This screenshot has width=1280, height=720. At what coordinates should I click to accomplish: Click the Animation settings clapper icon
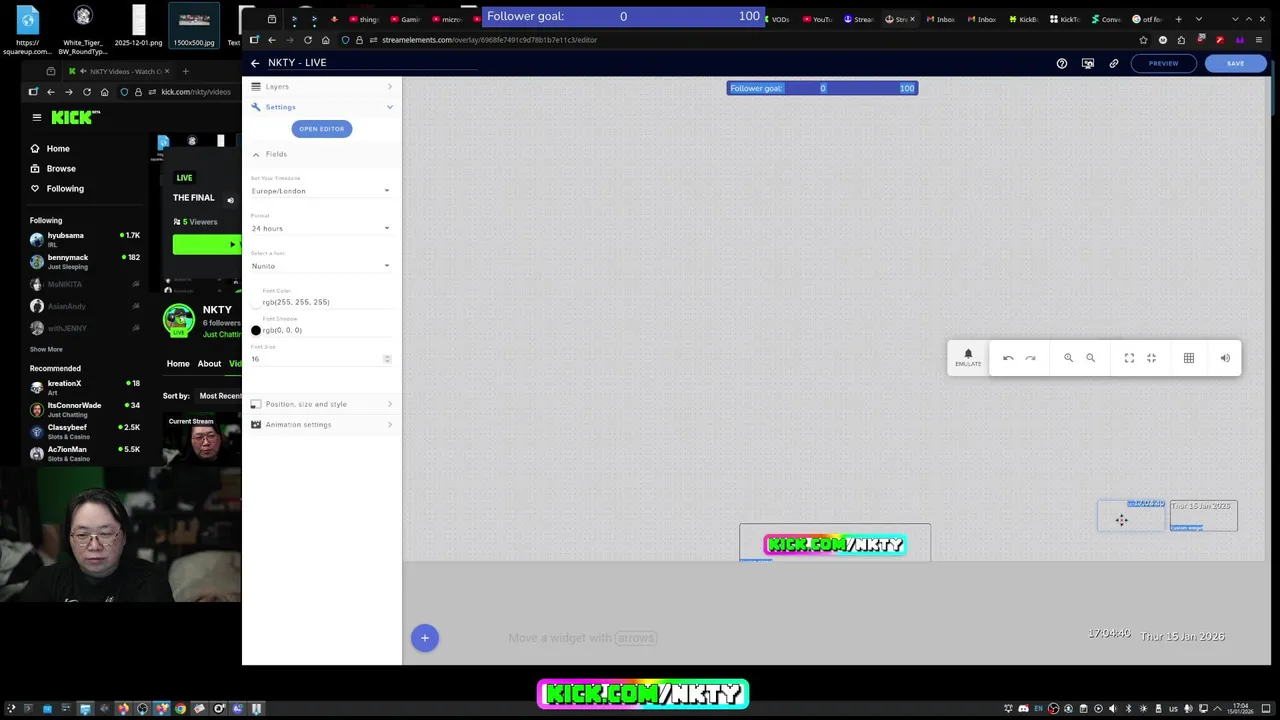[x=256, y=425]
